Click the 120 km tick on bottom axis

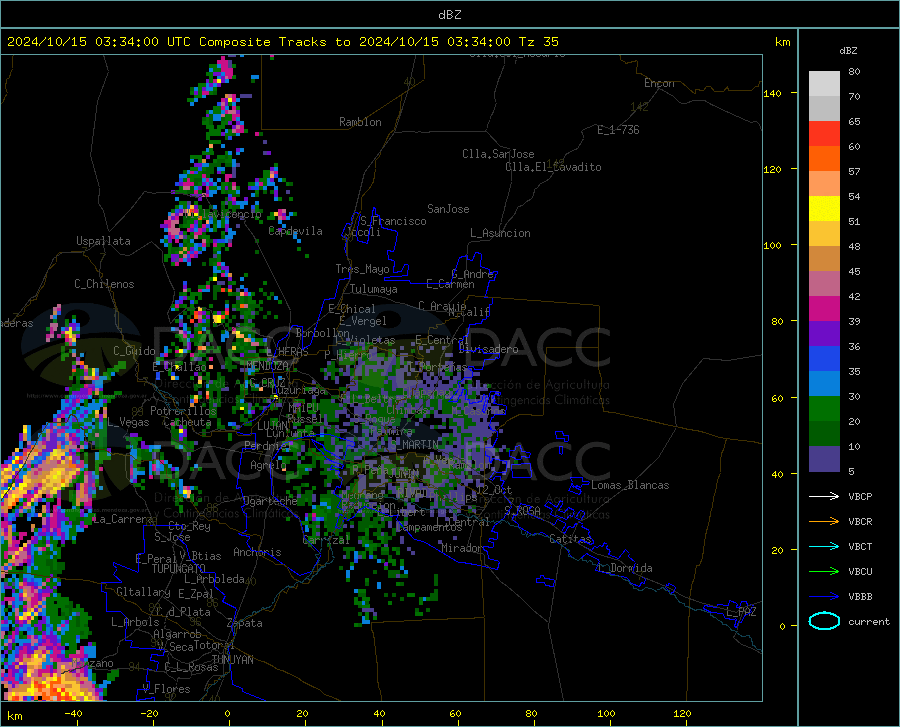click(682, 713)
